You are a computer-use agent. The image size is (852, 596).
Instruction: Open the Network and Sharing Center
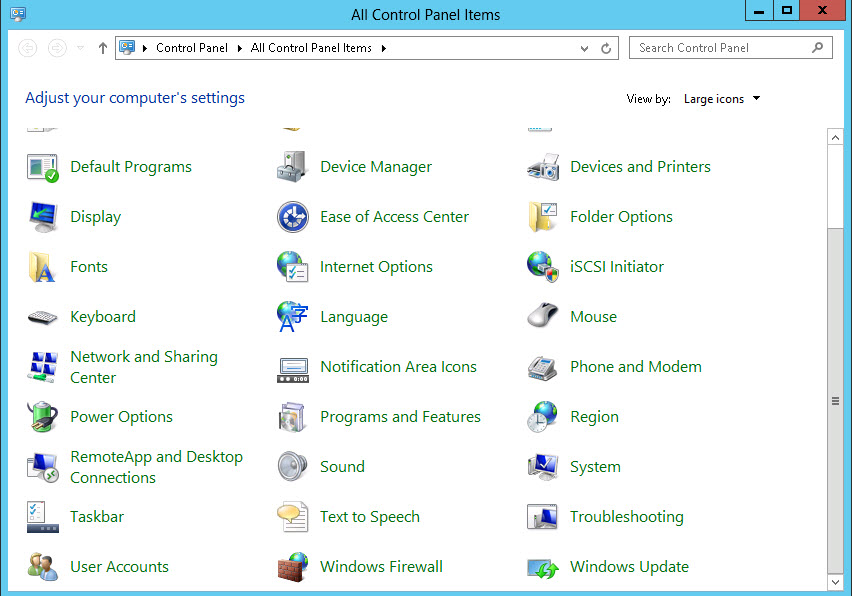144,367
